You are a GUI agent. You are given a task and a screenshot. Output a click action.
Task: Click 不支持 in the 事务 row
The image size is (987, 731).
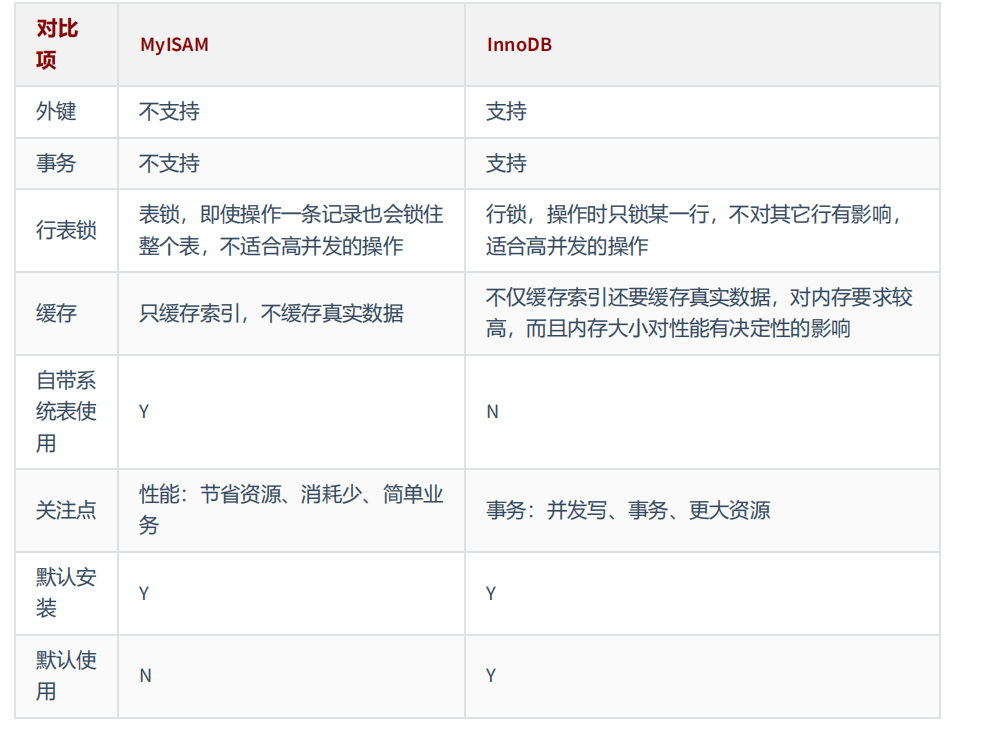(169, 163)
